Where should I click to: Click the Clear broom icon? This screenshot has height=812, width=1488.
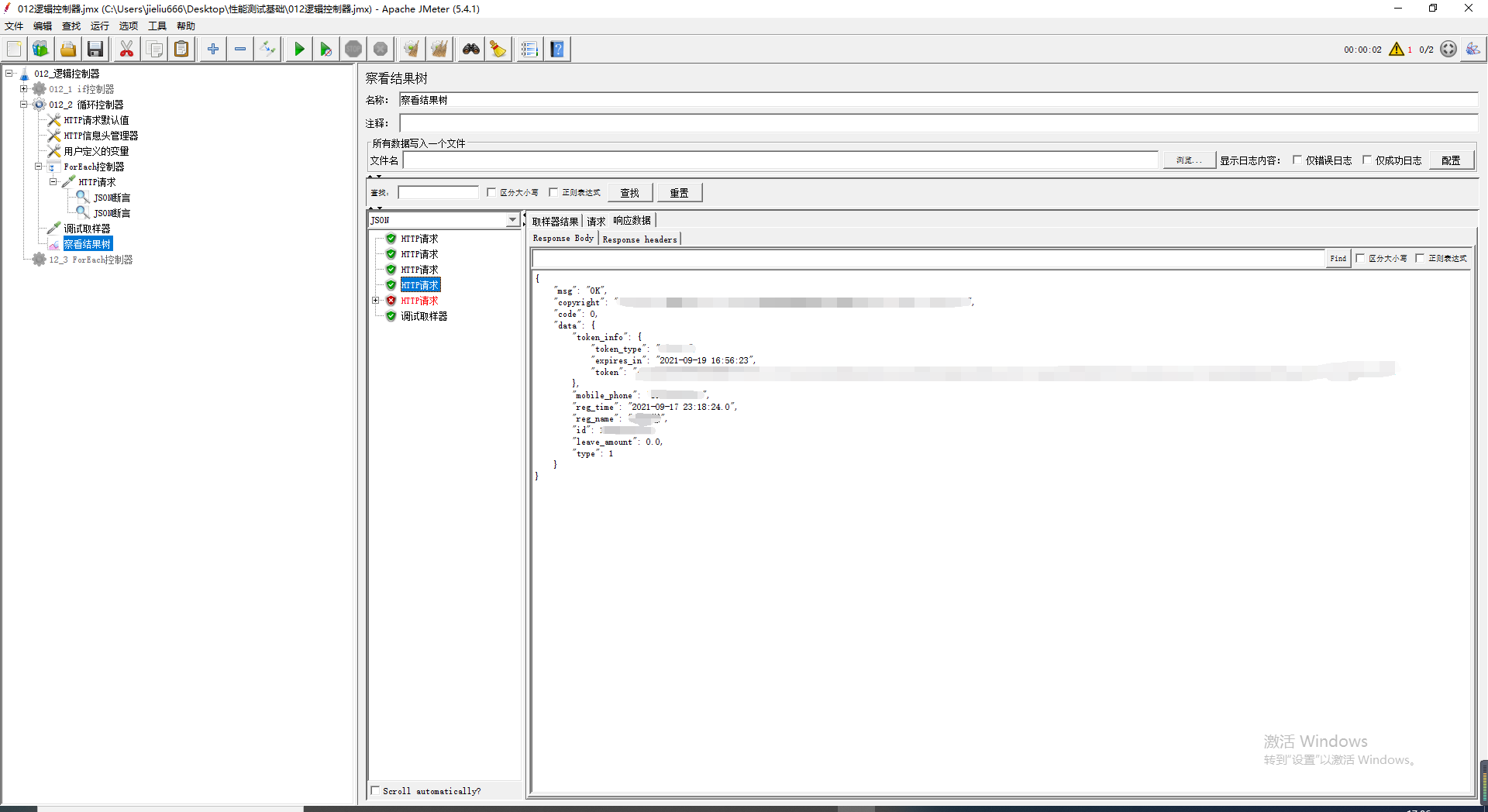pos(412,49)
